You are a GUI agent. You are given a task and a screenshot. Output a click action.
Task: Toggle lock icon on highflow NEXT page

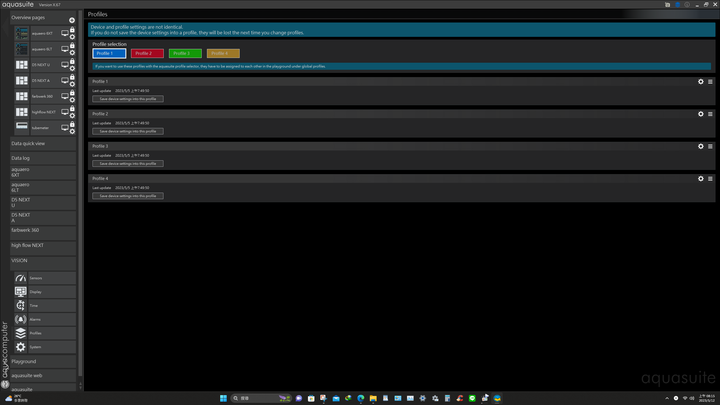click(72, 108)
